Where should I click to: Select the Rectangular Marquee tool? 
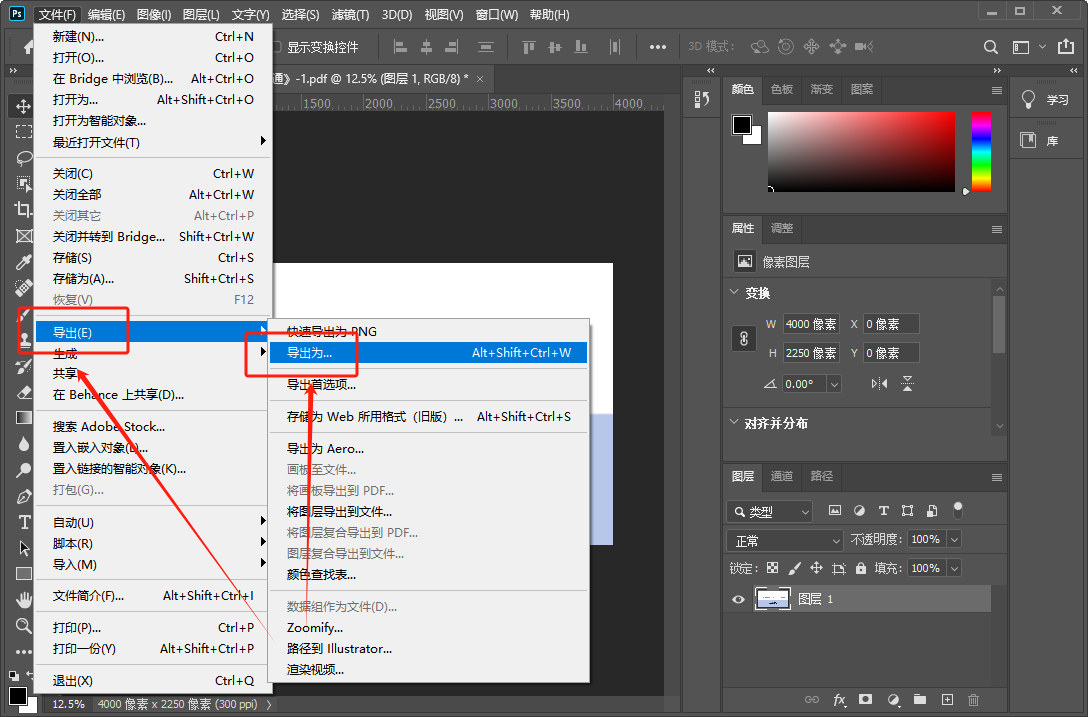(24, 132)
